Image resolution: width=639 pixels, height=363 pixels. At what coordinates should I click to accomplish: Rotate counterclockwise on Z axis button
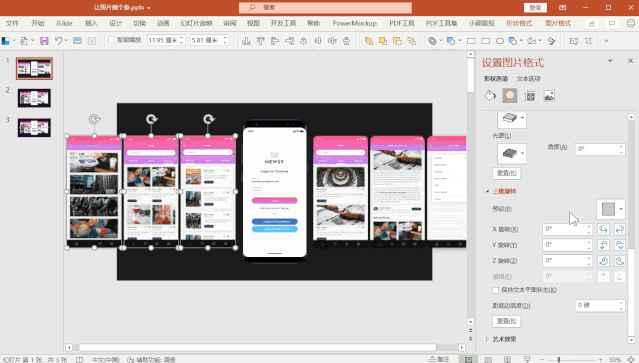pyautogui.click(x=619, y=261)
